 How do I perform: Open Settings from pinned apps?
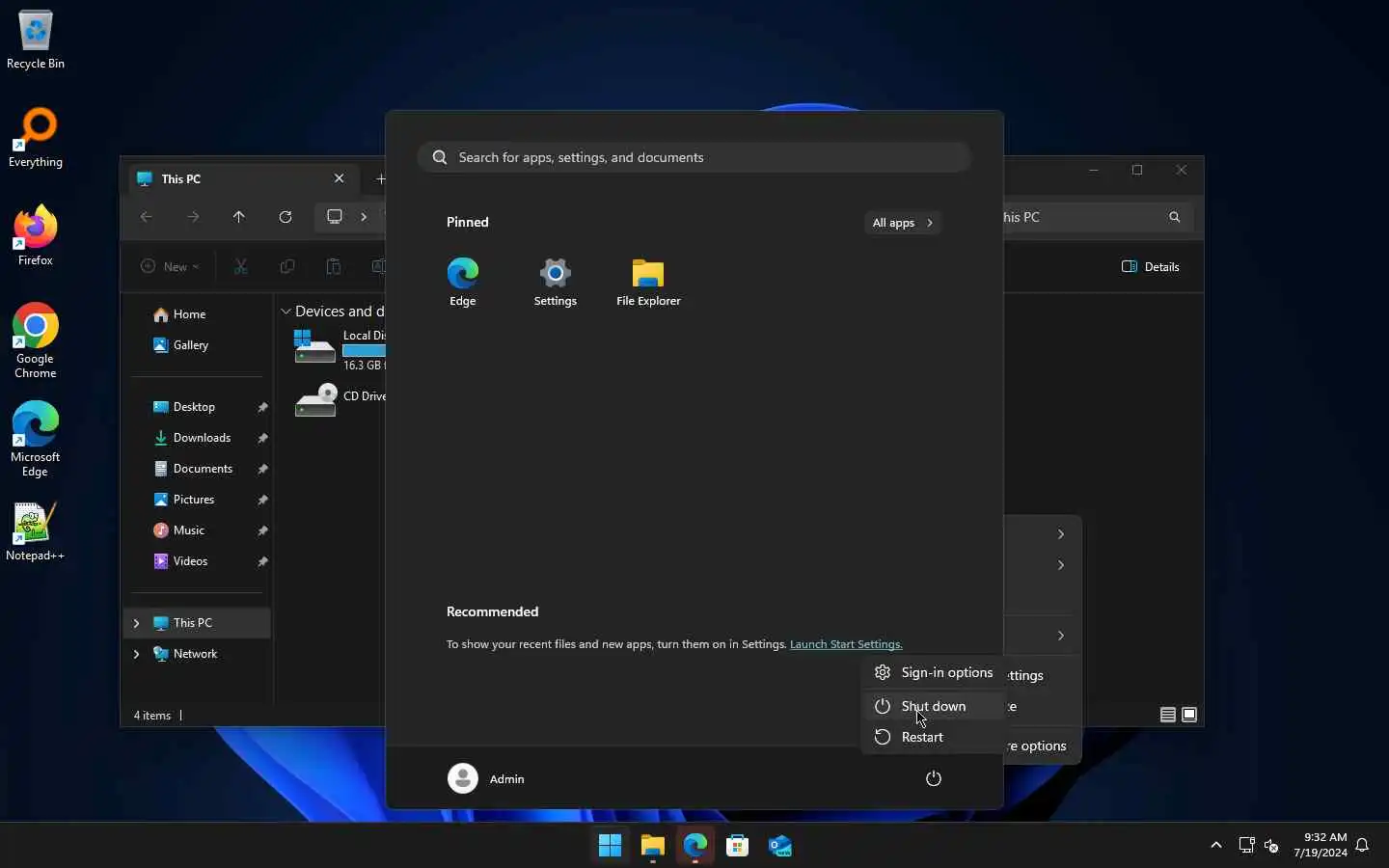[x=556, y=283]
